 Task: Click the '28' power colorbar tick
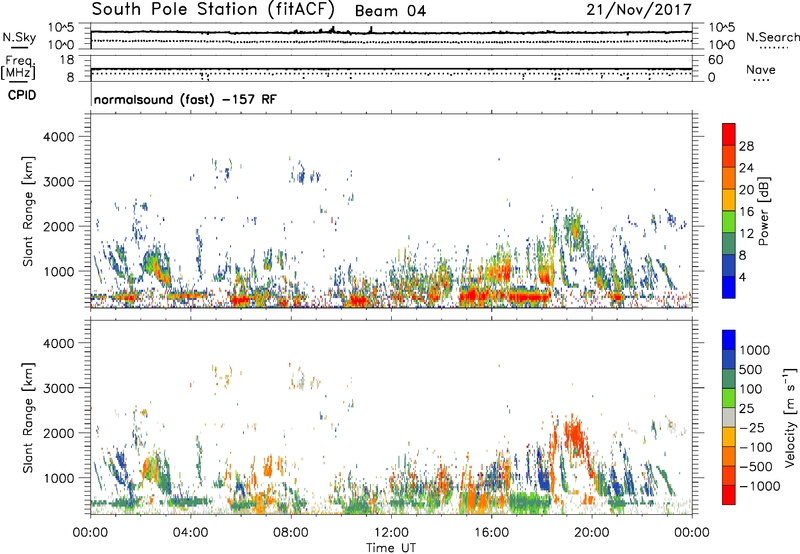[746, 146]
